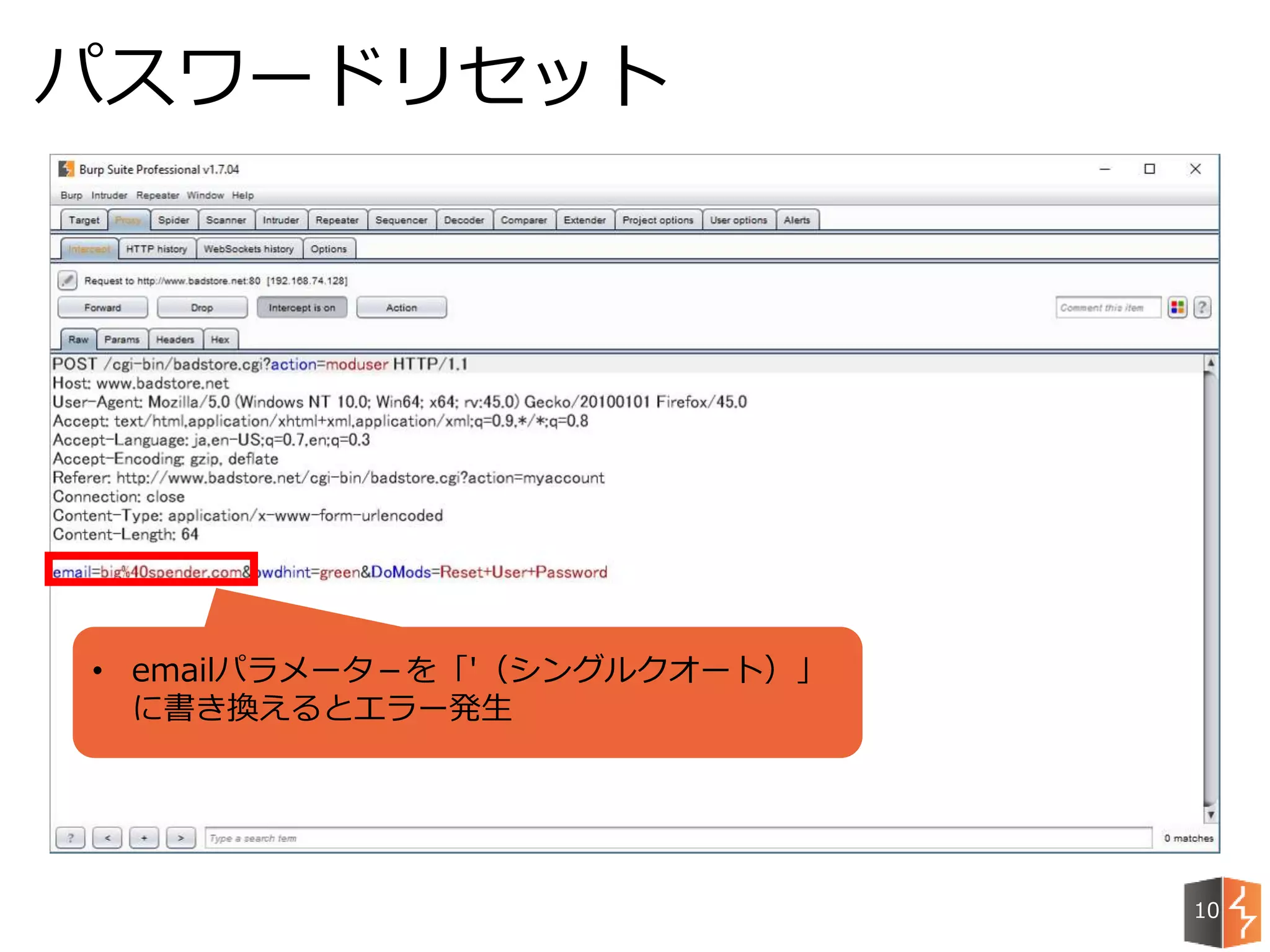Click the Content-Type header line
Screen dimensions: 1270x952
[x=247, y=516]
